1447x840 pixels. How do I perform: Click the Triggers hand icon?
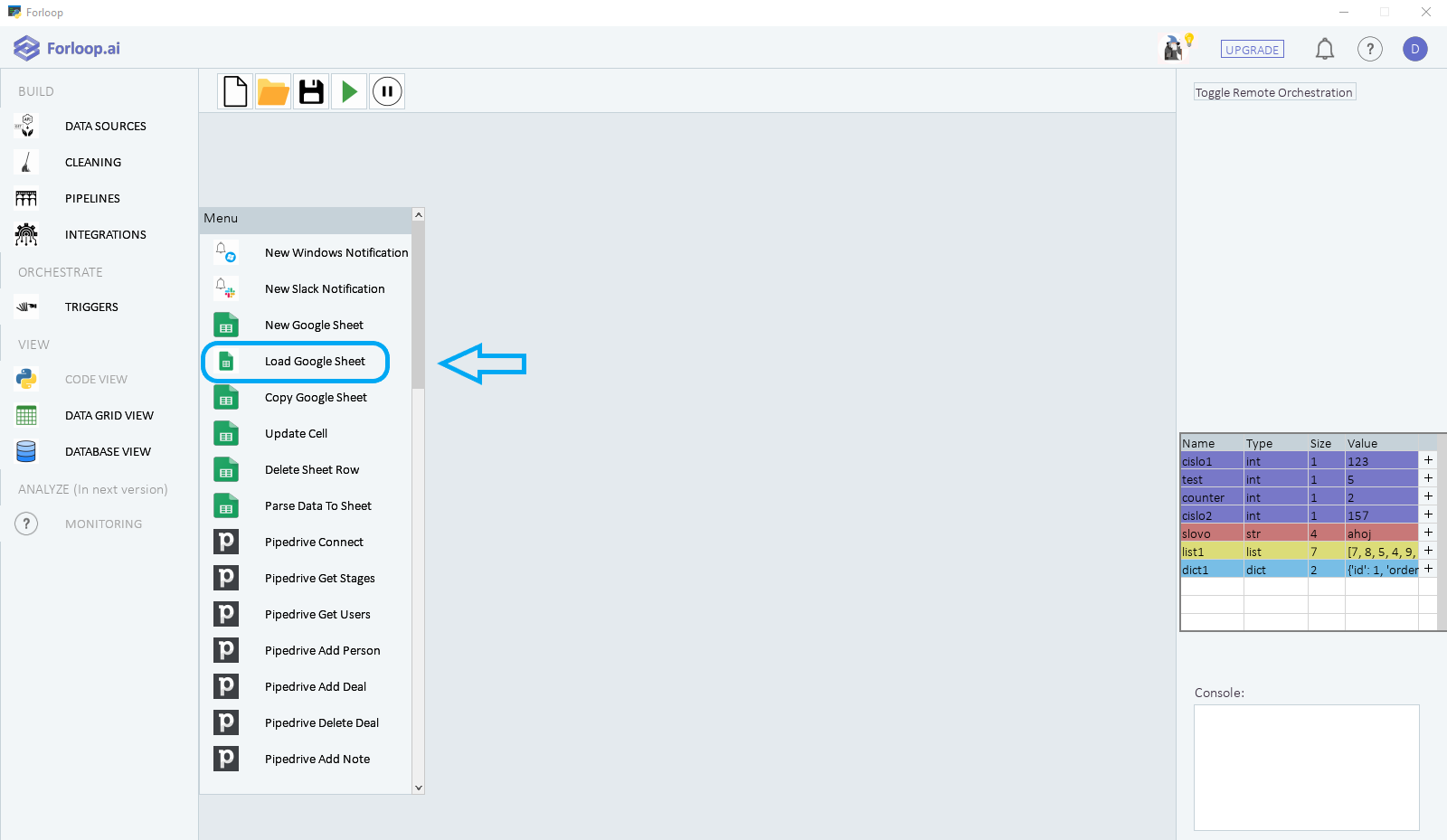coord(27,307)
